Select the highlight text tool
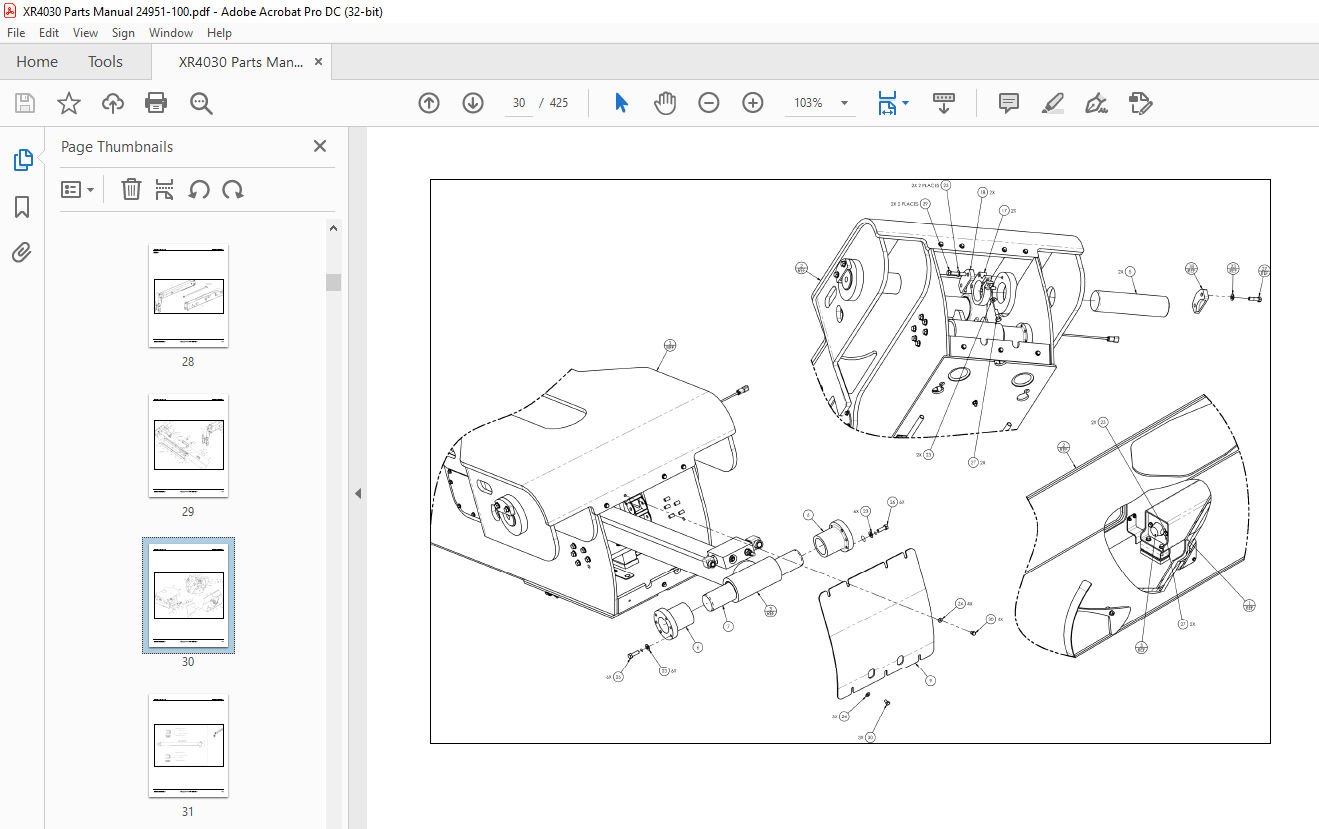 [x=1052, y=103]
